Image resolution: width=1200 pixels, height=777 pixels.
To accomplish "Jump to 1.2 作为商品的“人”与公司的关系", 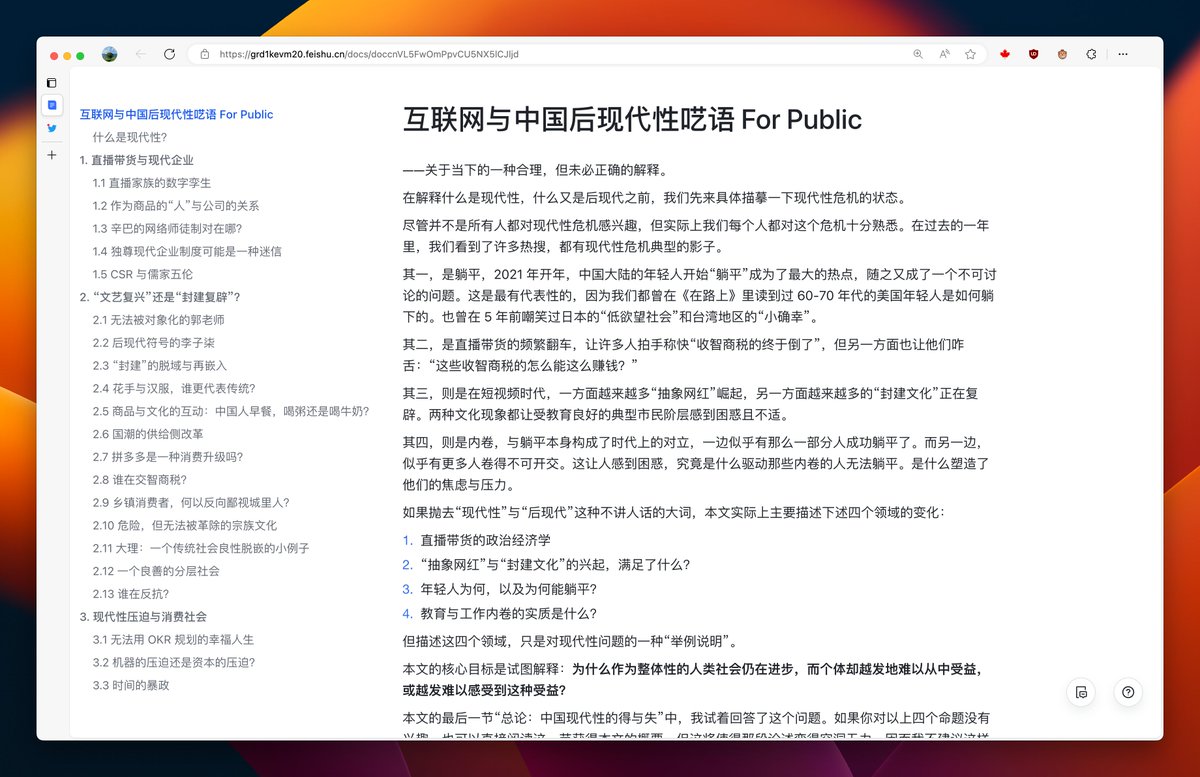I will coord(176,206).
